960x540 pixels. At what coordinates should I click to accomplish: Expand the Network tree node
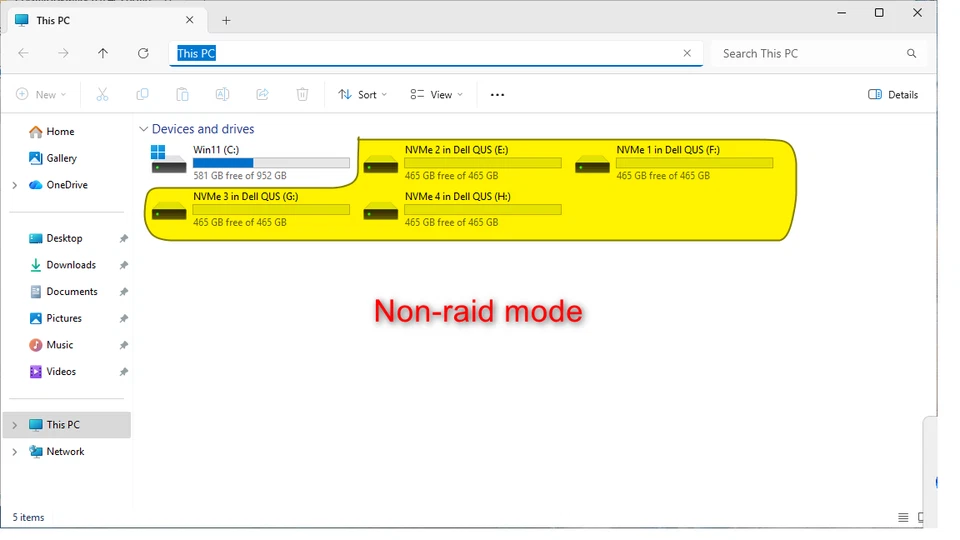point(15,452)
